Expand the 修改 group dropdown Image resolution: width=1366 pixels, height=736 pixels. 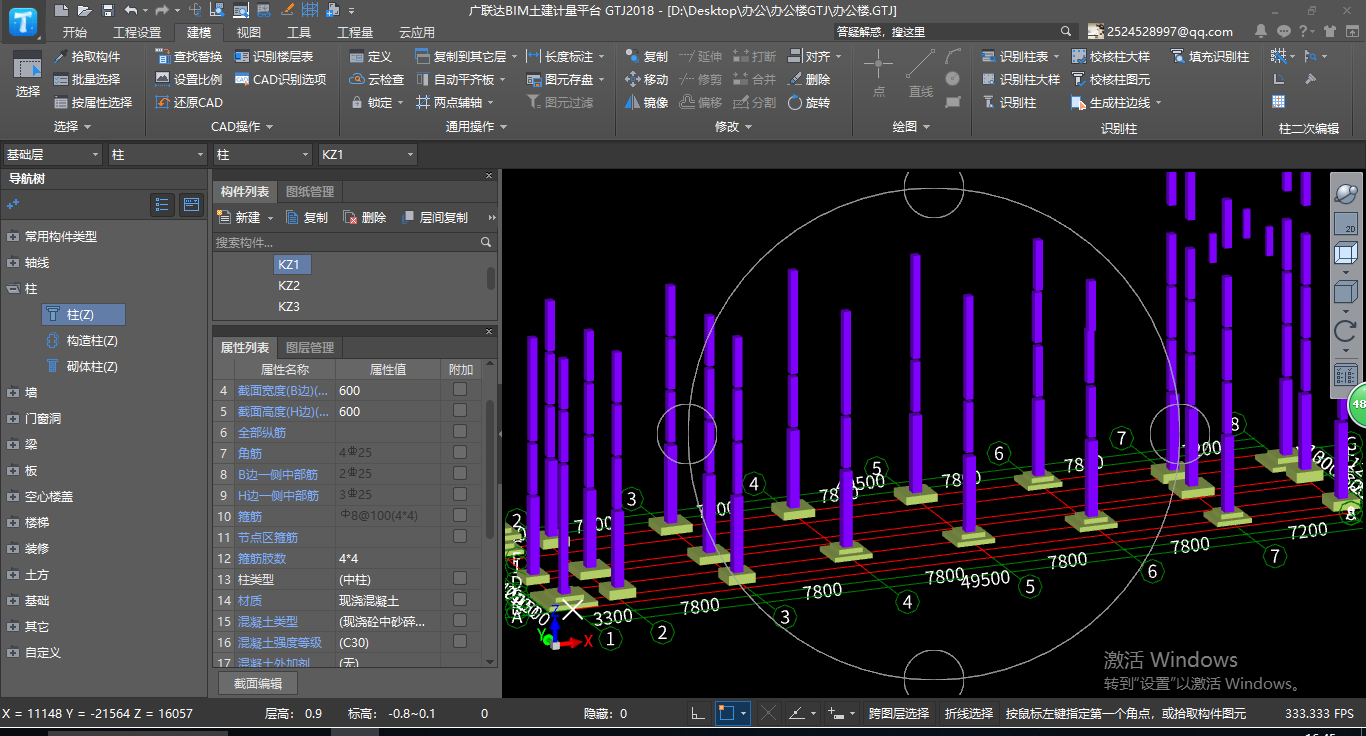(x=748, y=127)
